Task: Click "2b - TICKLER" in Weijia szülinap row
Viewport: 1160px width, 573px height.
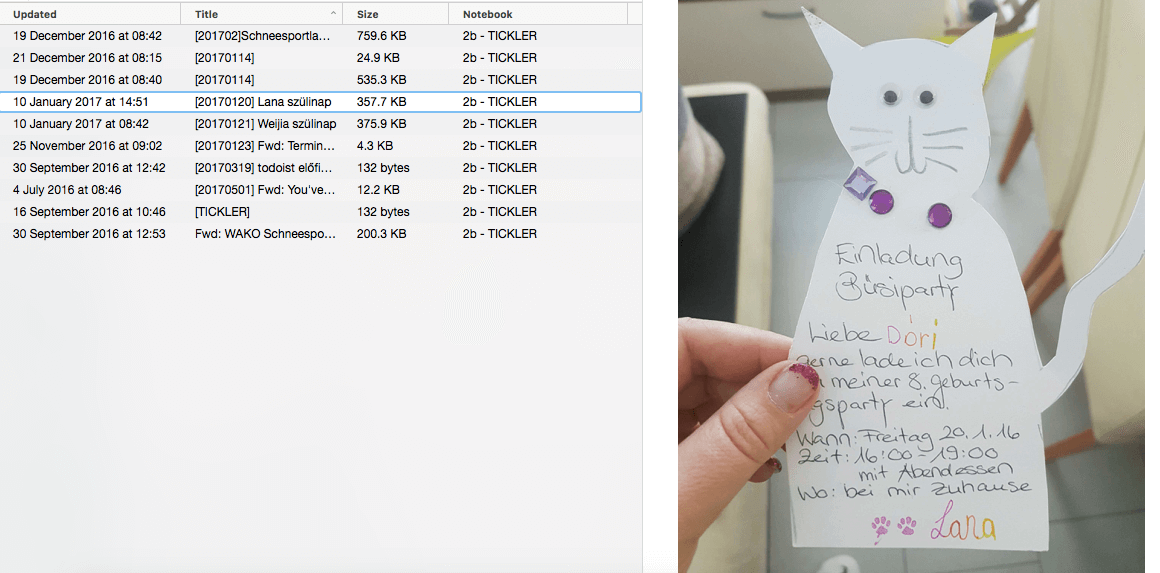Action: coord(499,123)
